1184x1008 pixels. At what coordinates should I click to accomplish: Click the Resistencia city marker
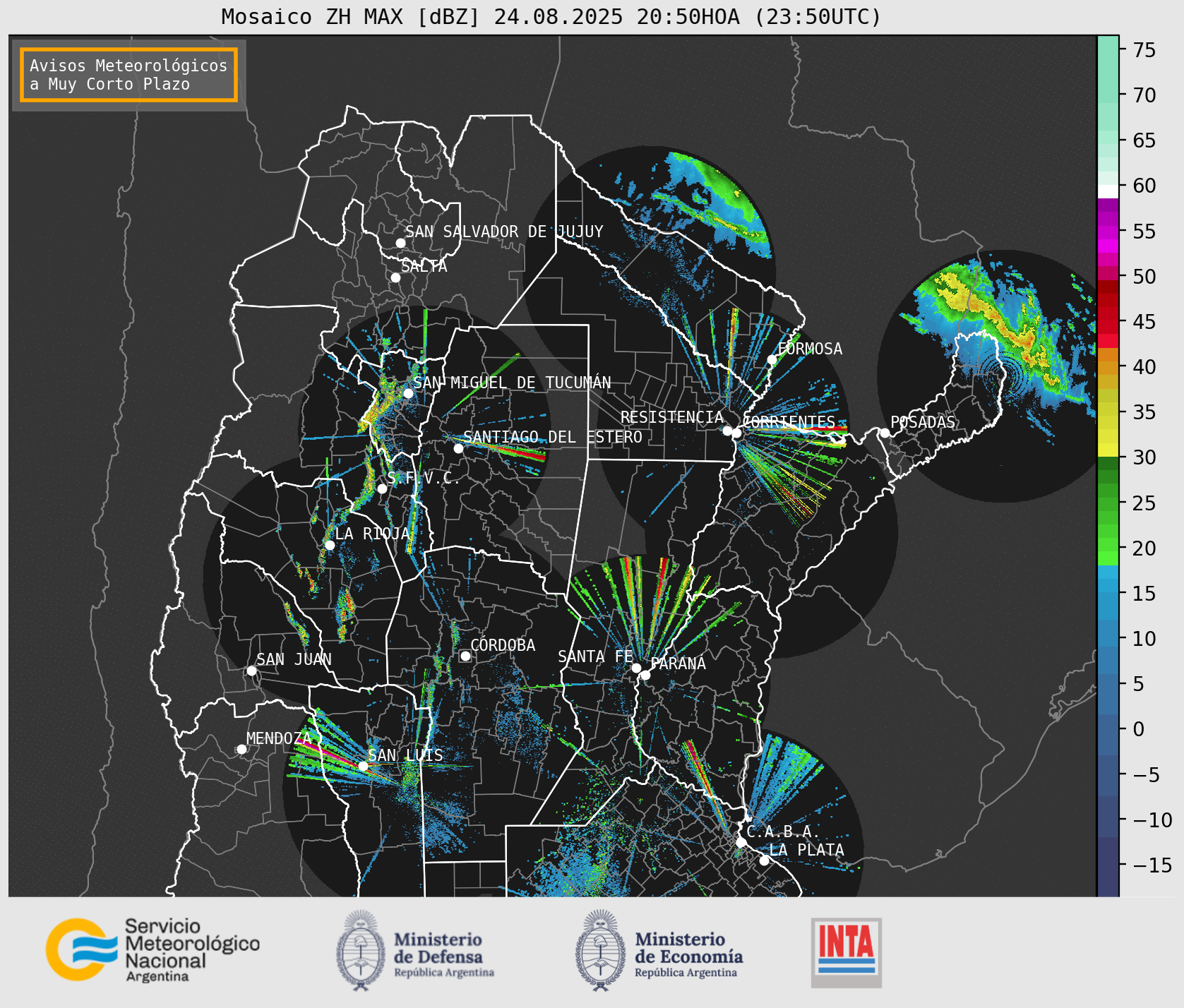tap(727, 431)
